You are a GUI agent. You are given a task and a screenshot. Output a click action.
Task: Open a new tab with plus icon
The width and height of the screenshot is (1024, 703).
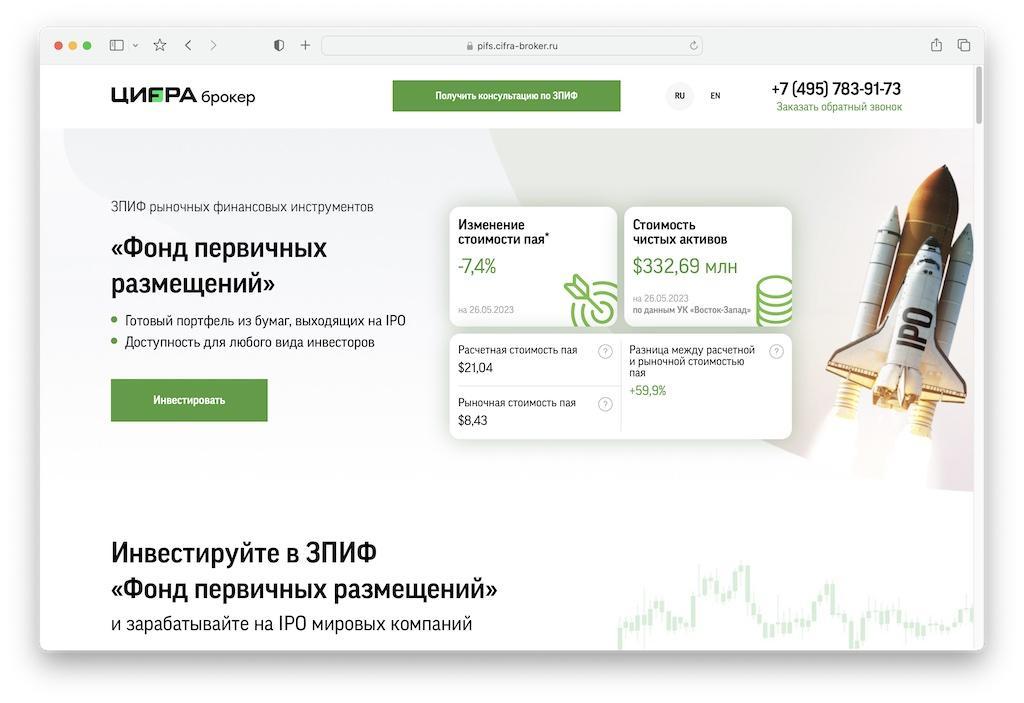tap(305, 45)
